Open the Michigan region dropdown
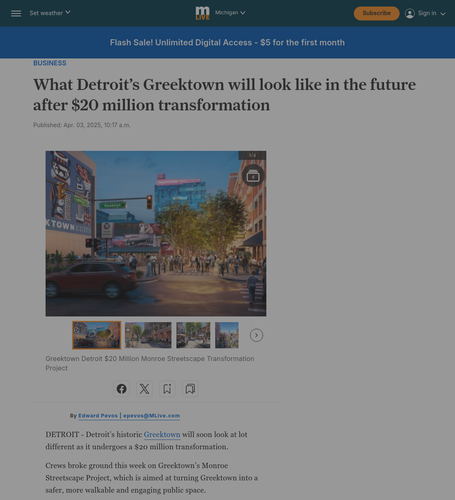The height and width of the screenshot is (500, 455). pyautogui.click(x=230, y=13)
